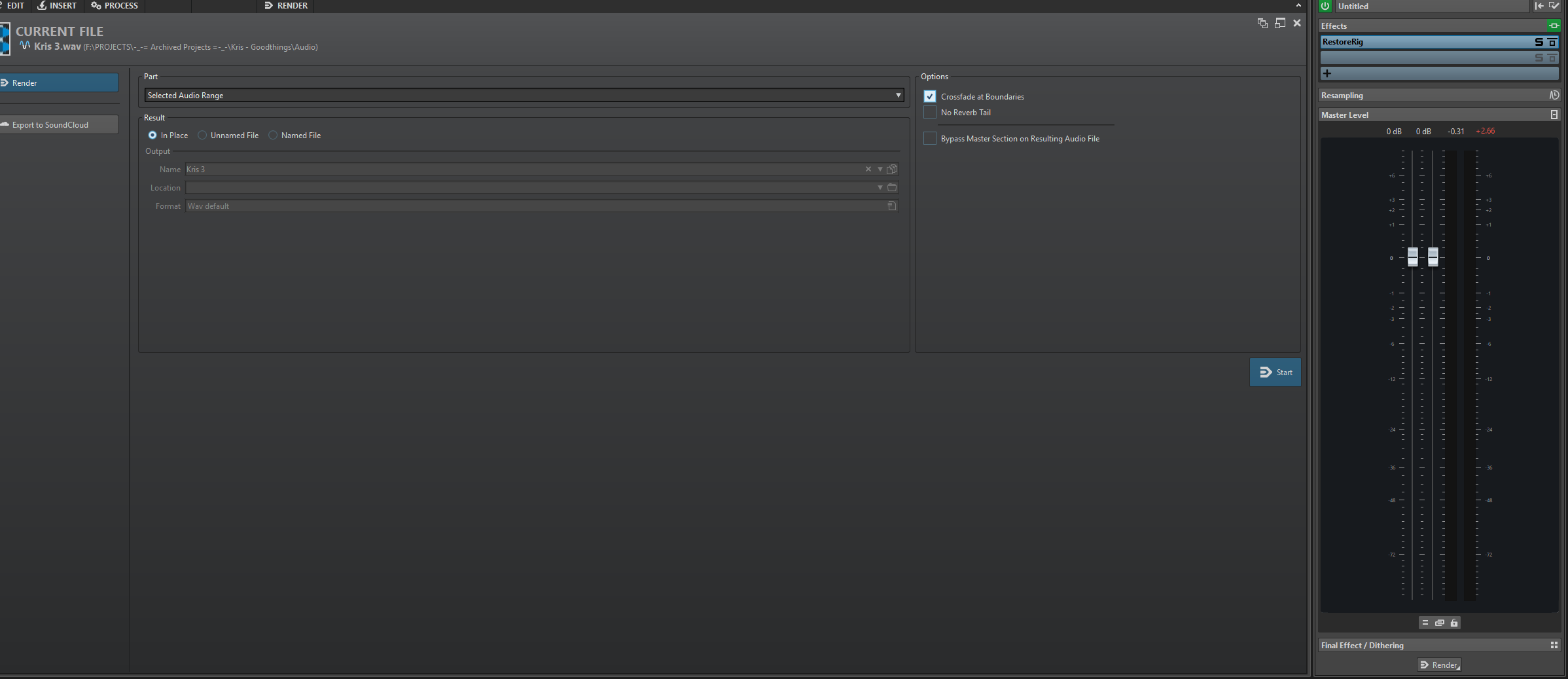
Task: Select Render in the left sidebar
Action: (x=59, y=83)
